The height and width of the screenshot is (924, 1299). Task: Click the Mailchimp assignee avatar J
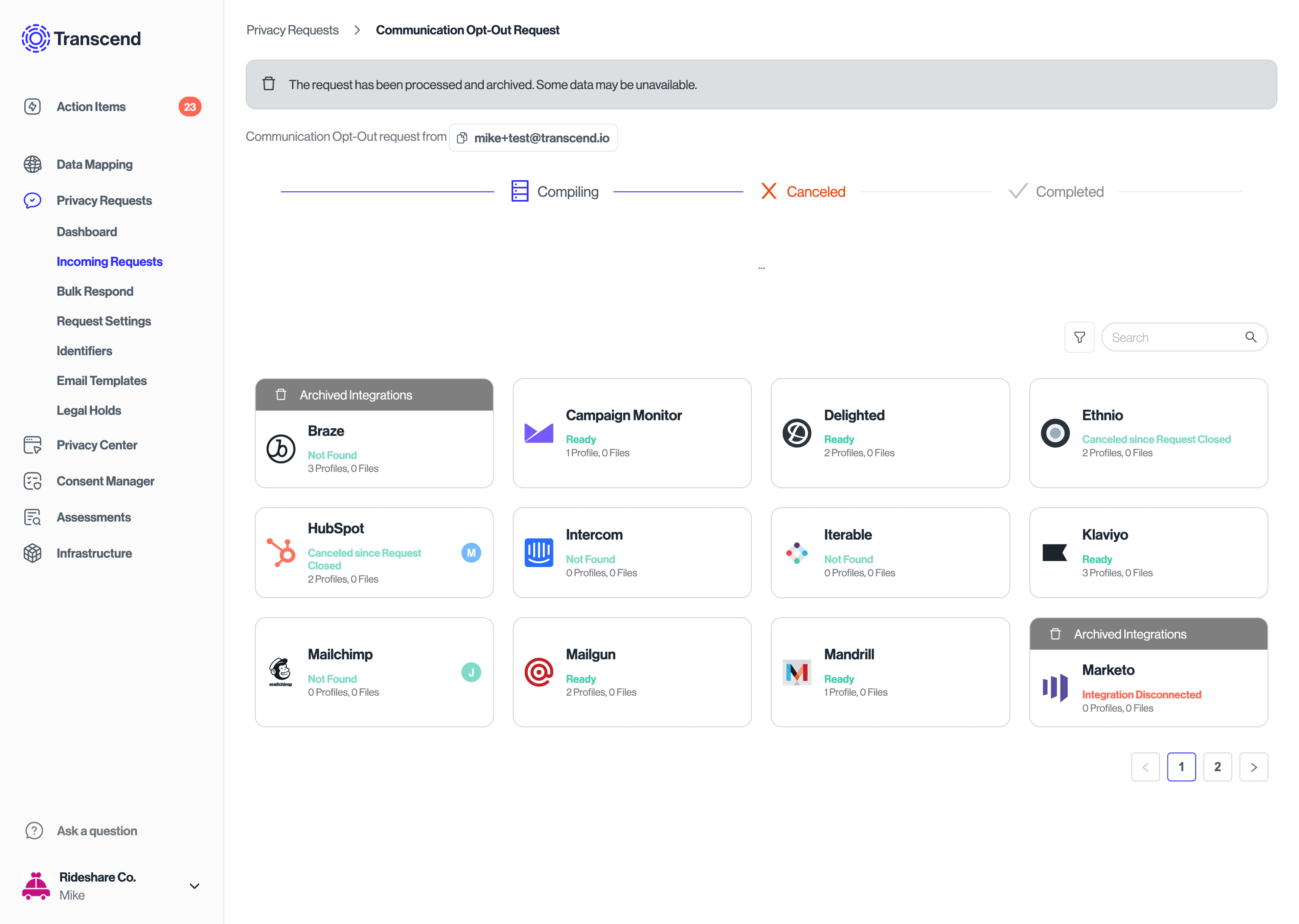click(471, 673)
